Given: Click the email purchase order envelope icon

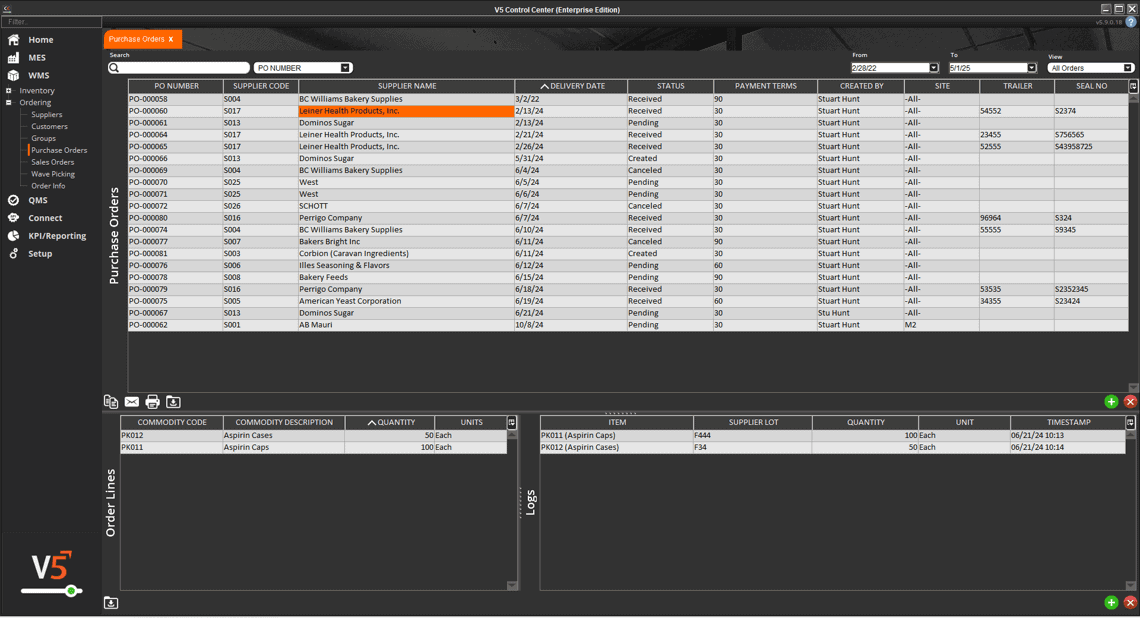Looking at the screenshot, I should (132, 401).
